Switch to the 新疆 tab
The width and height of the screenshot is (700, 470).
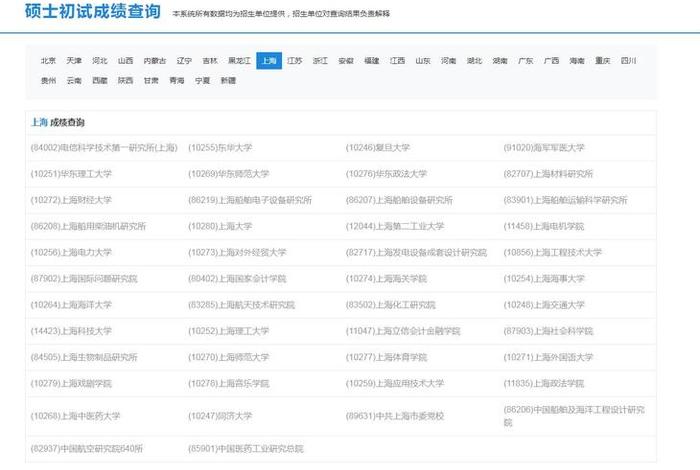click(228, 81)
